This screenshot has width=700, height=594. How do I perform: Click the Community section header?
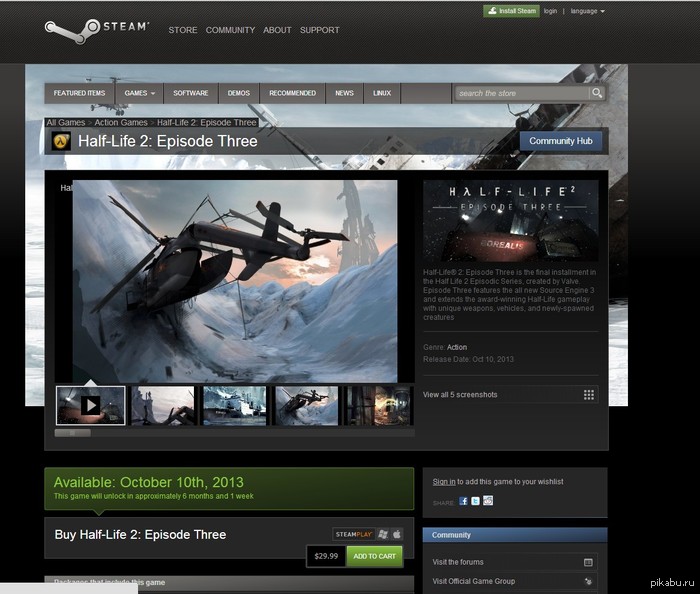pyautogui.click(x=515, y=535)
